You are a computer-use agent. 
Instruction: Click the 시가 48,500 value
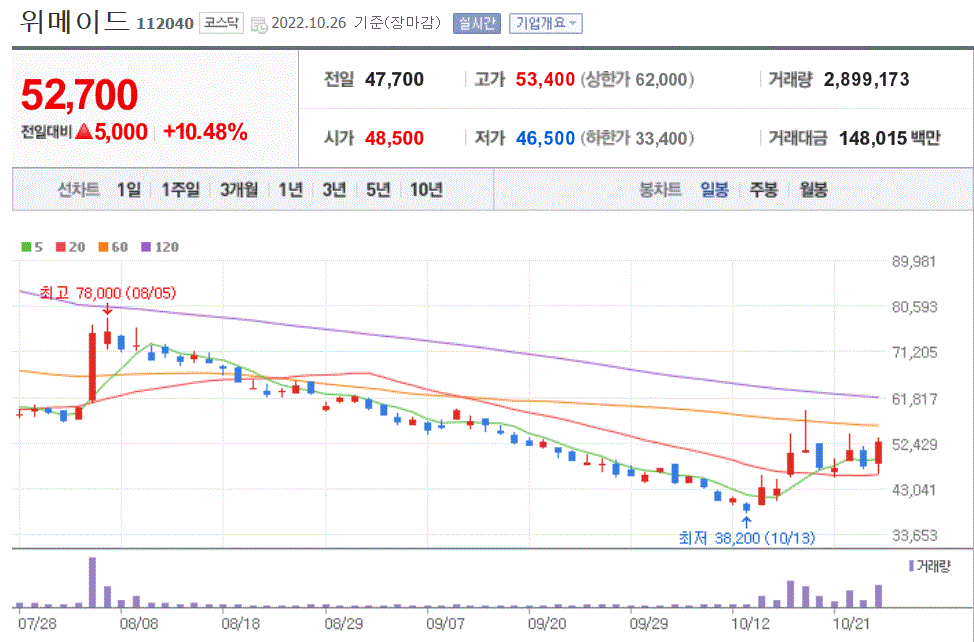394,138
